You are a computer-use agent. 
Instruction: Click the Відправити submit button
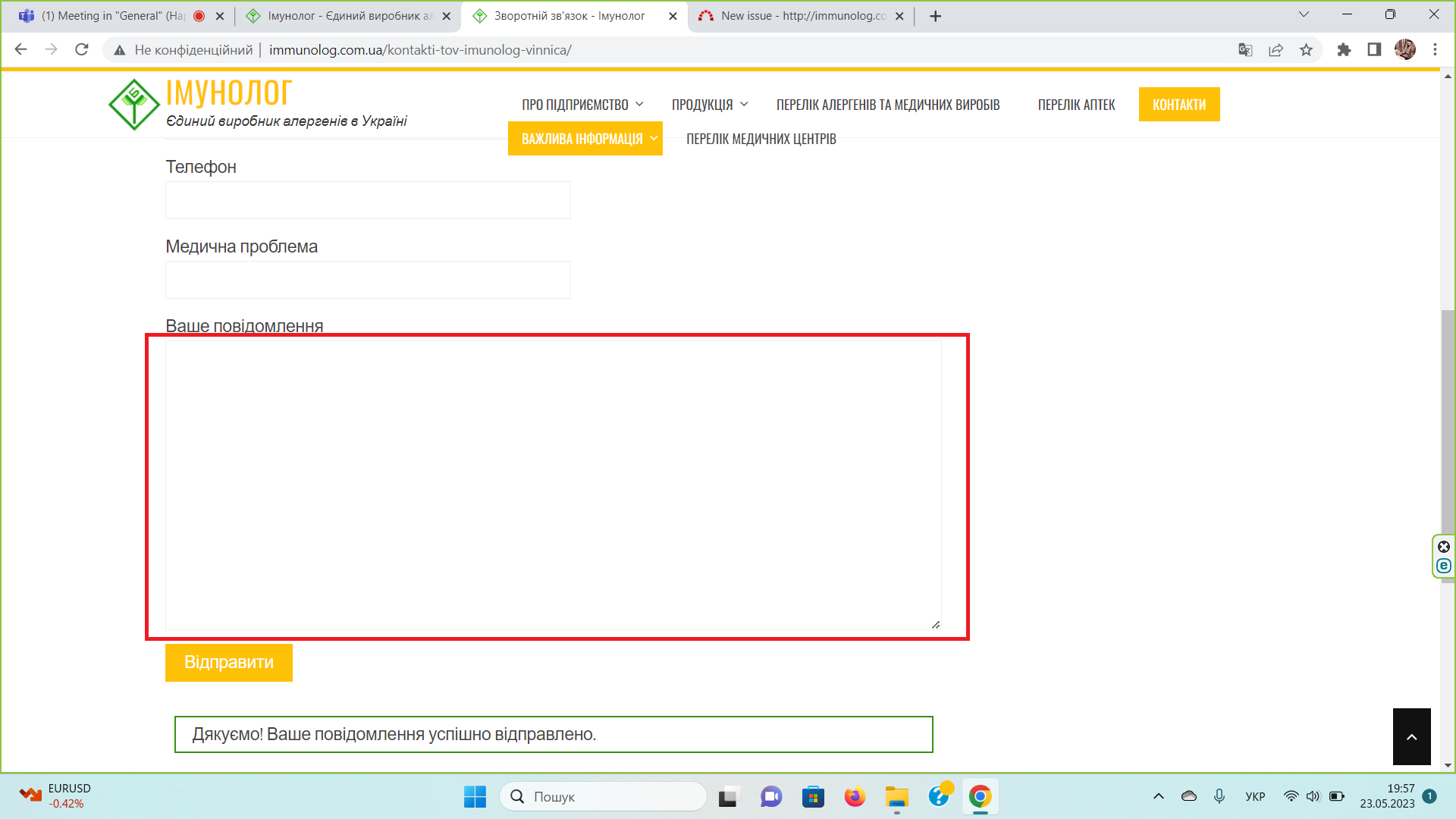(228, 663)
